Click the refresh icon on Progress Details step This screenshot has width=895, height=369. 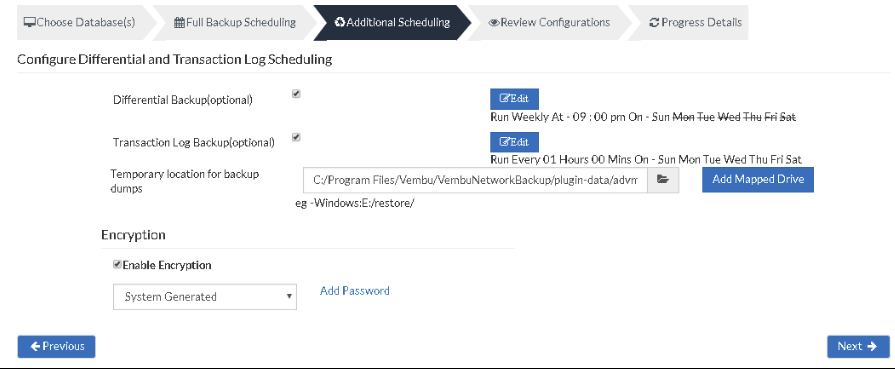(x=654, y=23)
